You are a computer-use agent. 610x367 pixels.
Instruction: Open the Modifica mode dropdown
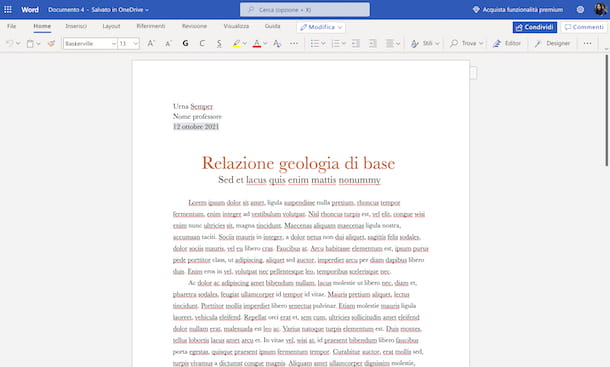321,27
